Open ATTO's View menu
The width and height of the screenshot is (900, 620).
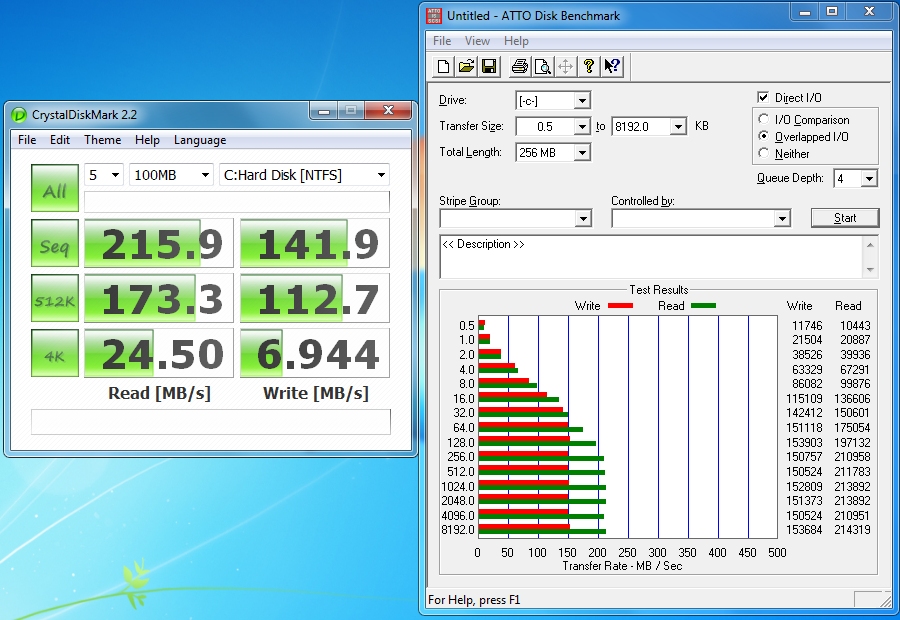point(477,41)
